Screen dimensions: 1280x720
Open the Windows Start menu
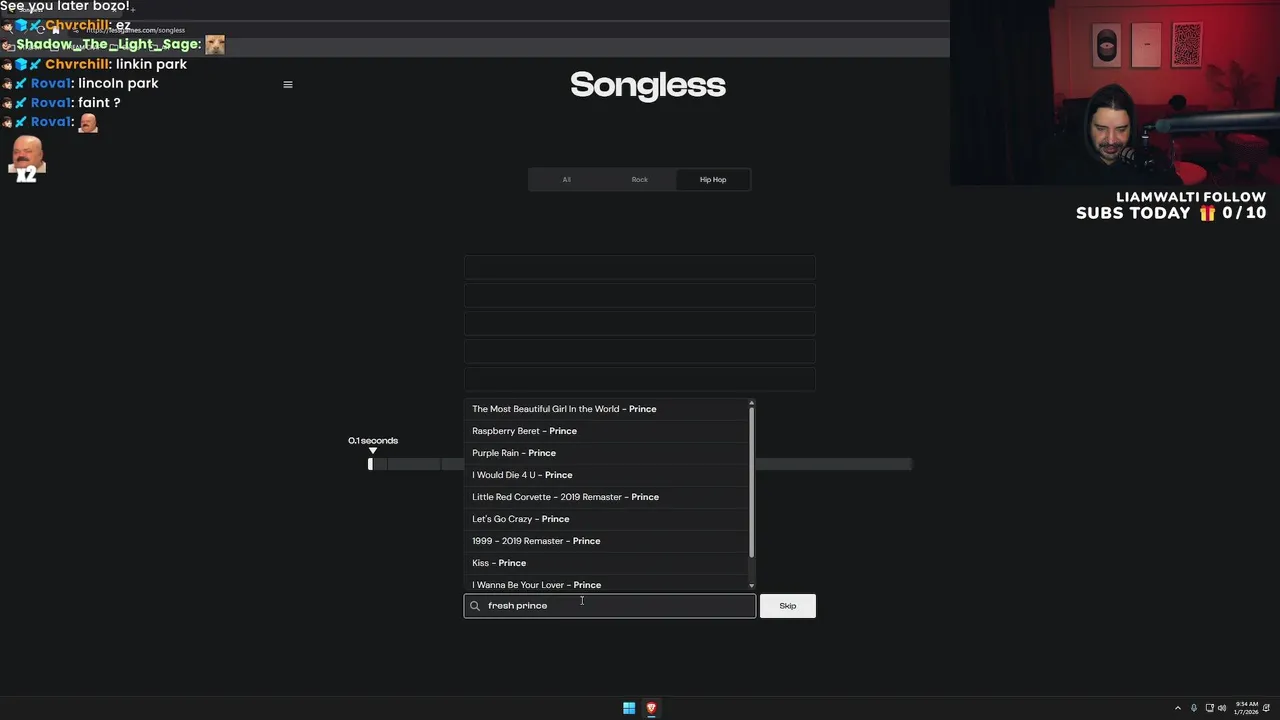pyautogui.click(x=629, y=708)
